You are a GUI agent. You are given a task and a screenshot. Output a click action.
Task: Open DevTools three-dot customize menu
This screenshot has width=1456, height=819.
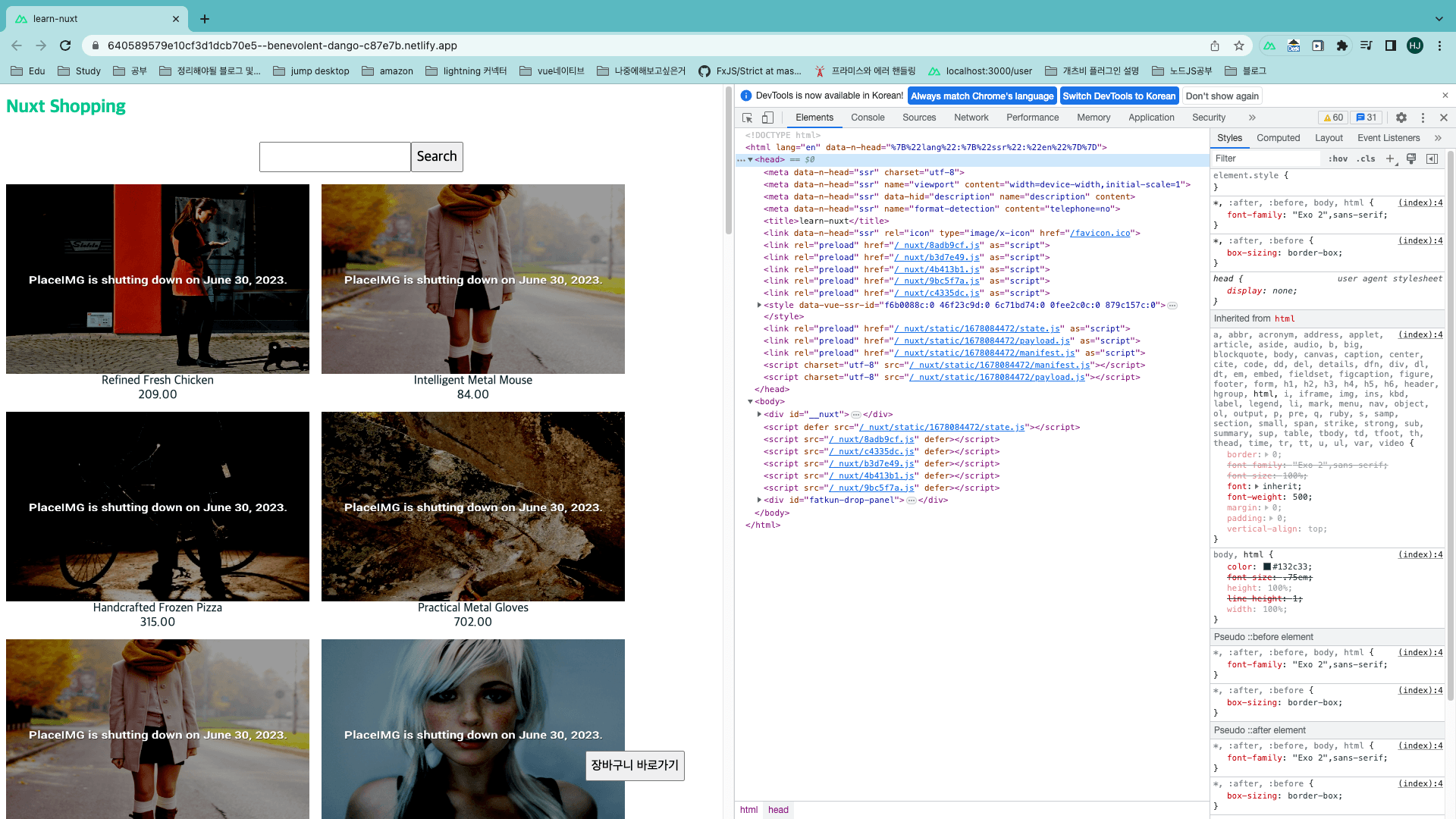pos(1423,118)
